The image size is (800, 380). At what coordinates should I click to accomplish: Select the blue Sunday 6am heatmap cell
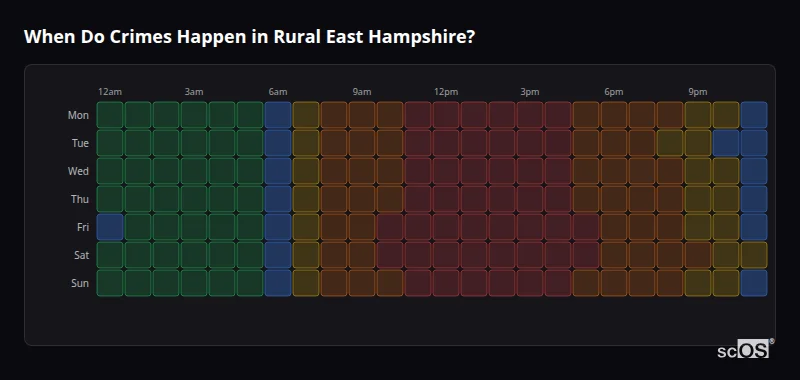click(x=278, y=283)
